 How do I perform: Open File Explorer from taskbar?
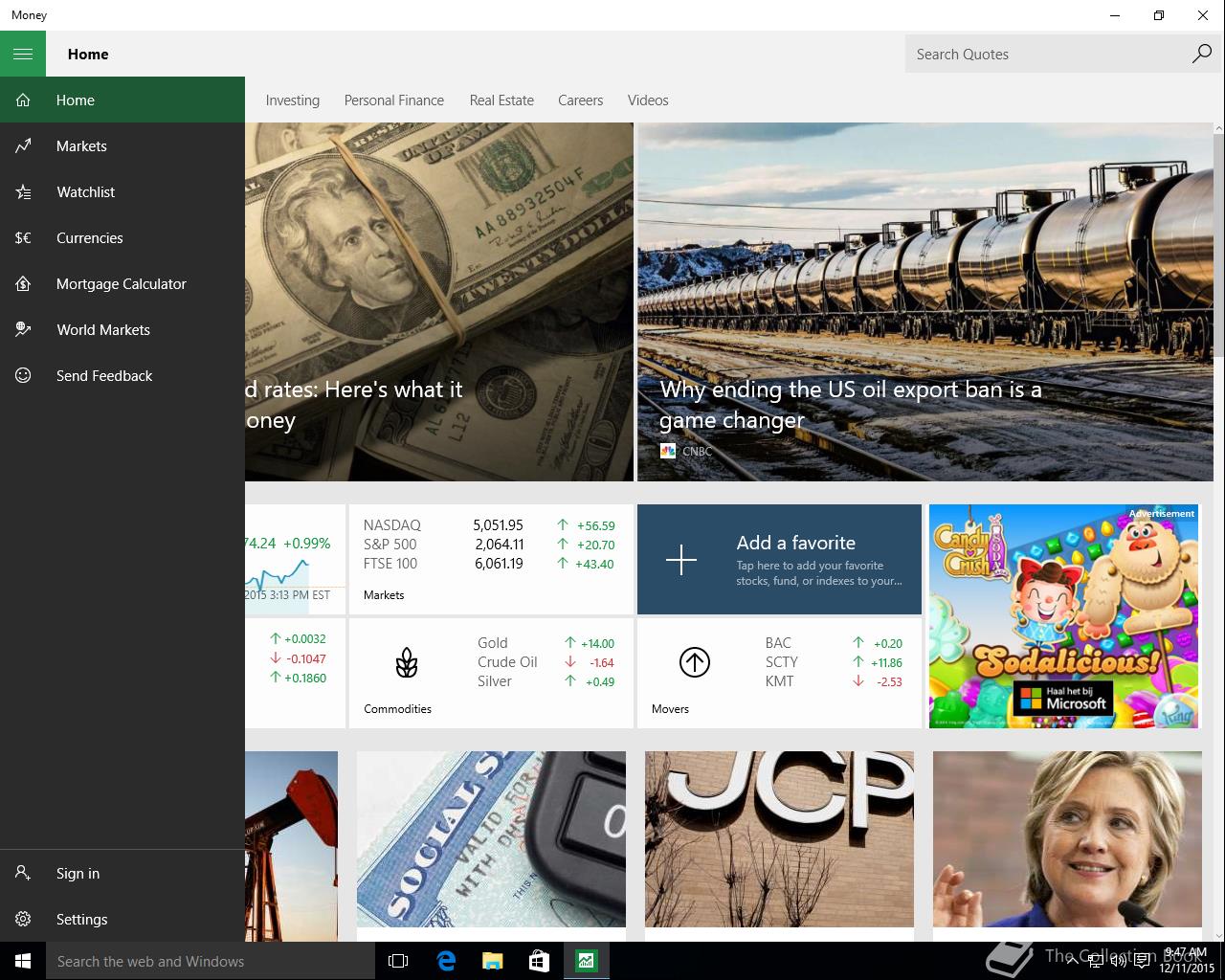(492, 961)
